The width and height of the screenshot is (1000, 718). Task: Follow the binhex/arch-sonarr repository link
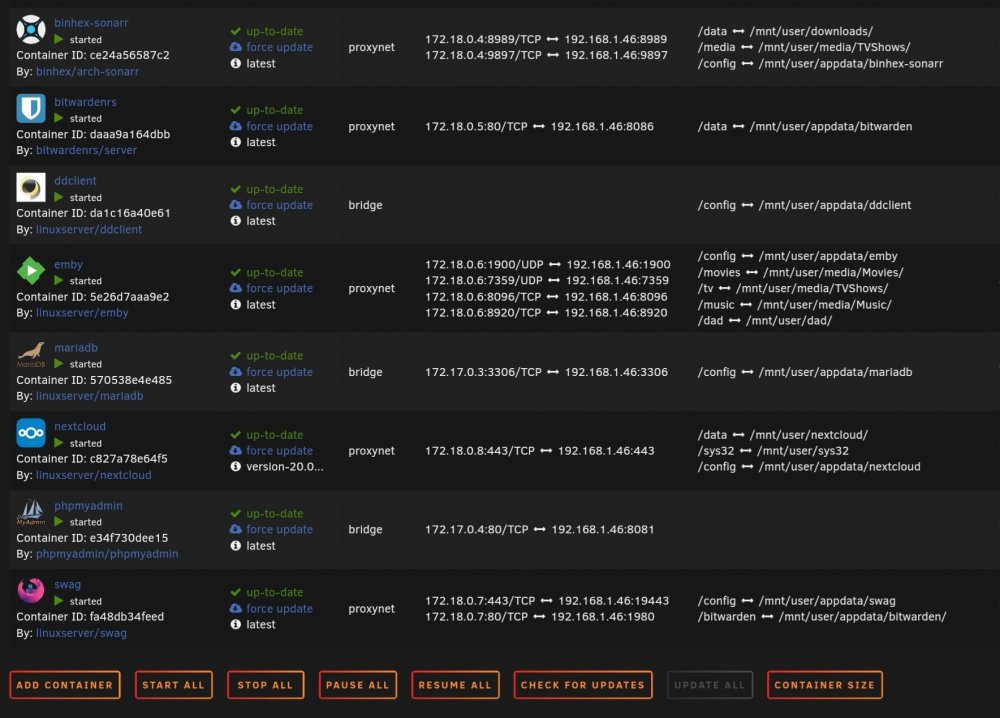pos(87,71)
